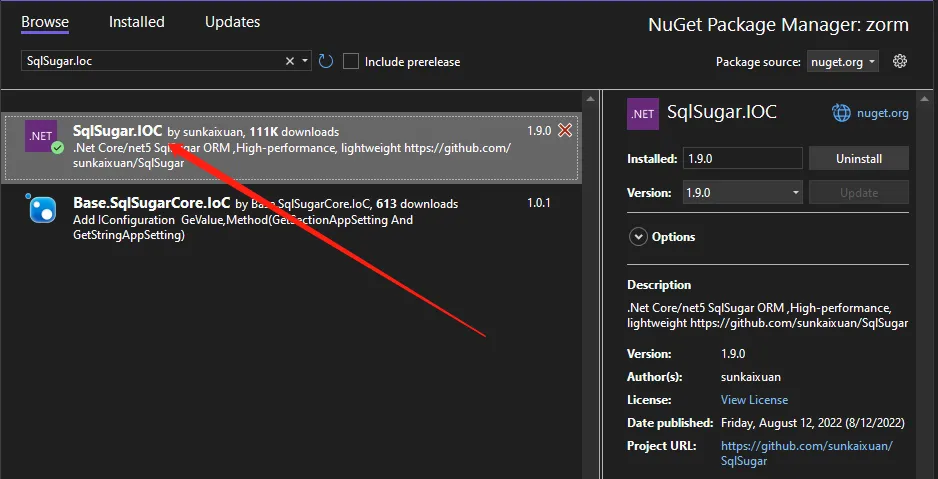Click the SqlSugar.IOC title in details pane
This screenshot has height=479, width=938.
point(721,112)
